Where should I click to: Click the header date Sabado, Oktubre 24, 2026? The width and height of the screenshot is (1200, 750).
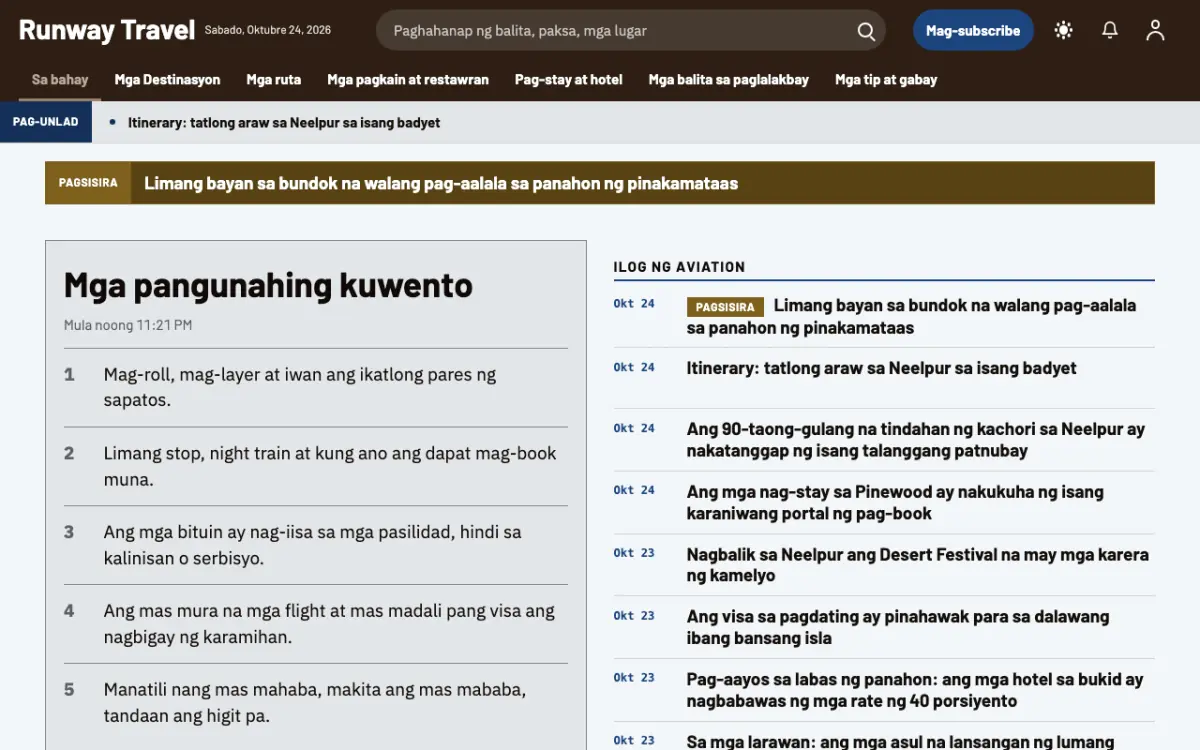tap(268, 30)
